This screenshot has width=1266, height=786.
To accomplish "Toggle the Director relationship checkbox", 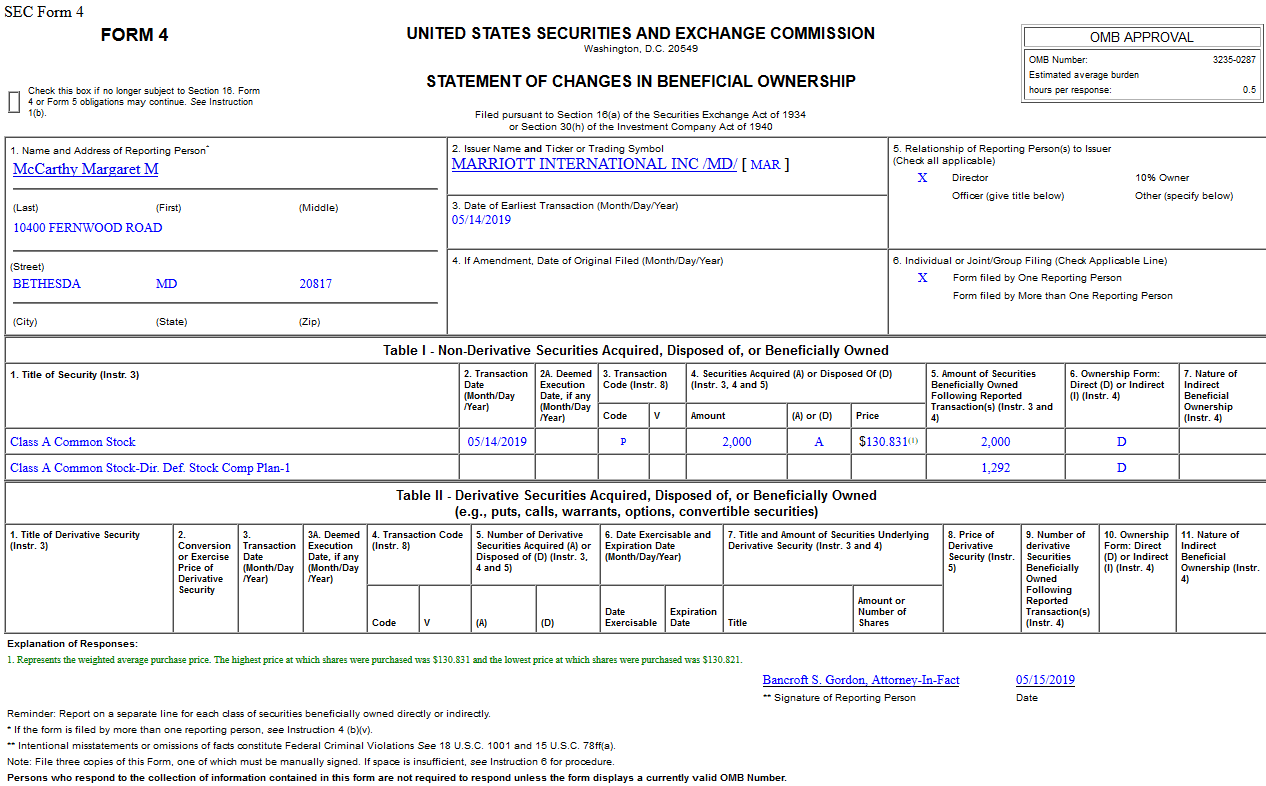I will pyautogui.click(x=922, y=177).
